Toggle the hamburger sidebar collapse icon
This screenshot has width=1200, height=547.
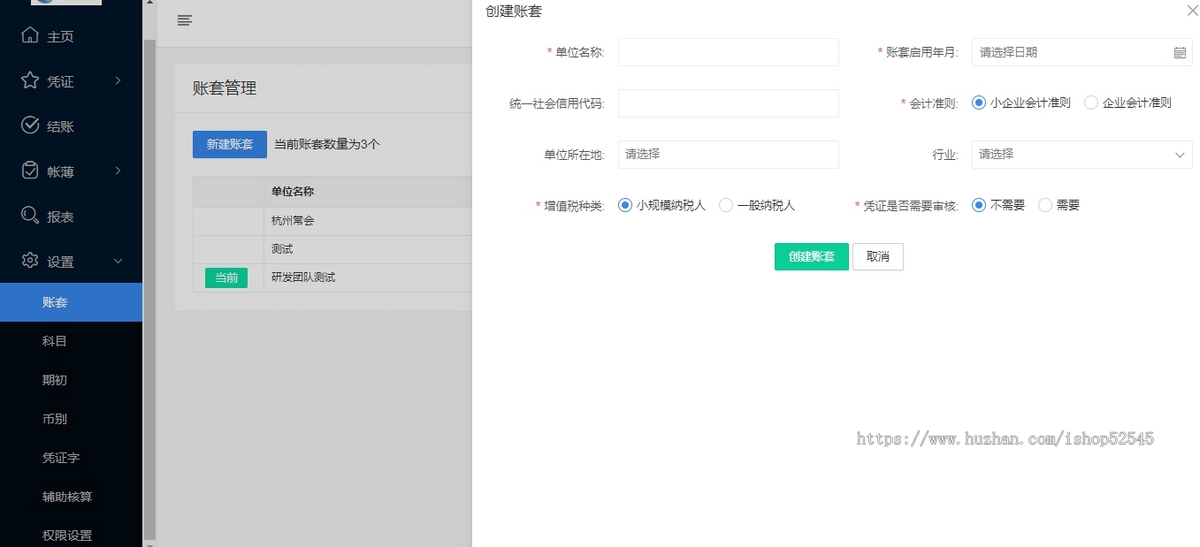184,21
